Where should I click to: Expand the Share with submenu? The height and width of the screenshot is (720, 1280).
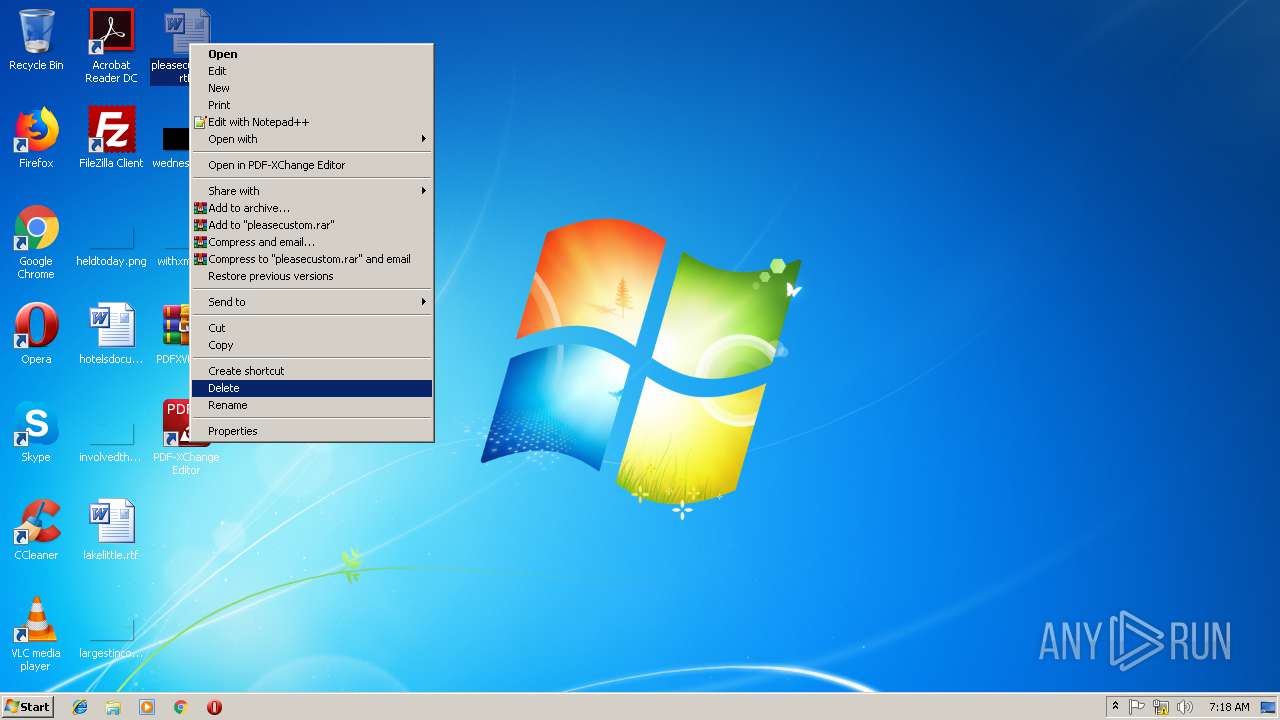click(312, 191)
